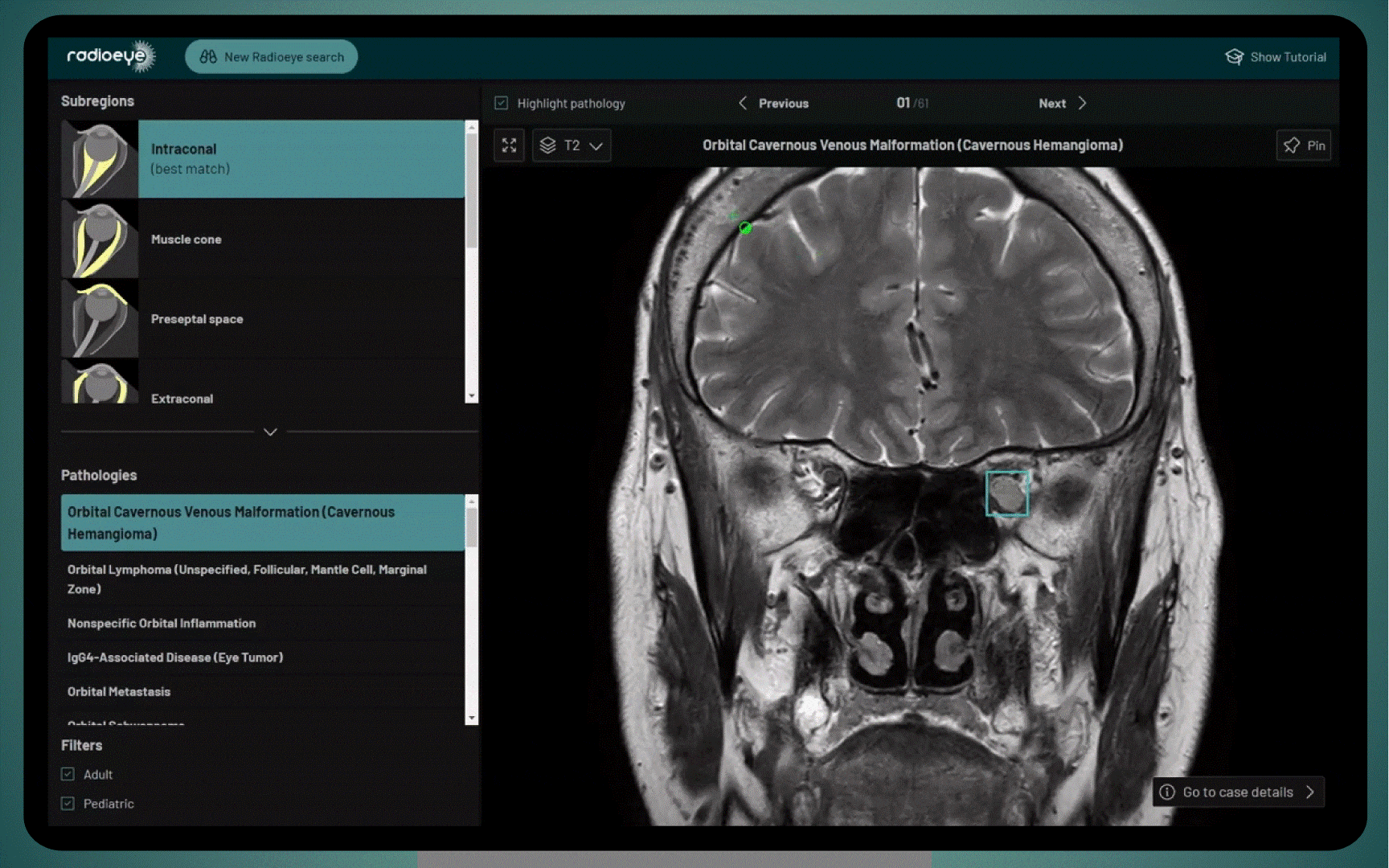Expand the subregions list chevron
Image resolution: width=1389 pixels, height=868 pixels.
pyautogui.click(x=270, y=432)
